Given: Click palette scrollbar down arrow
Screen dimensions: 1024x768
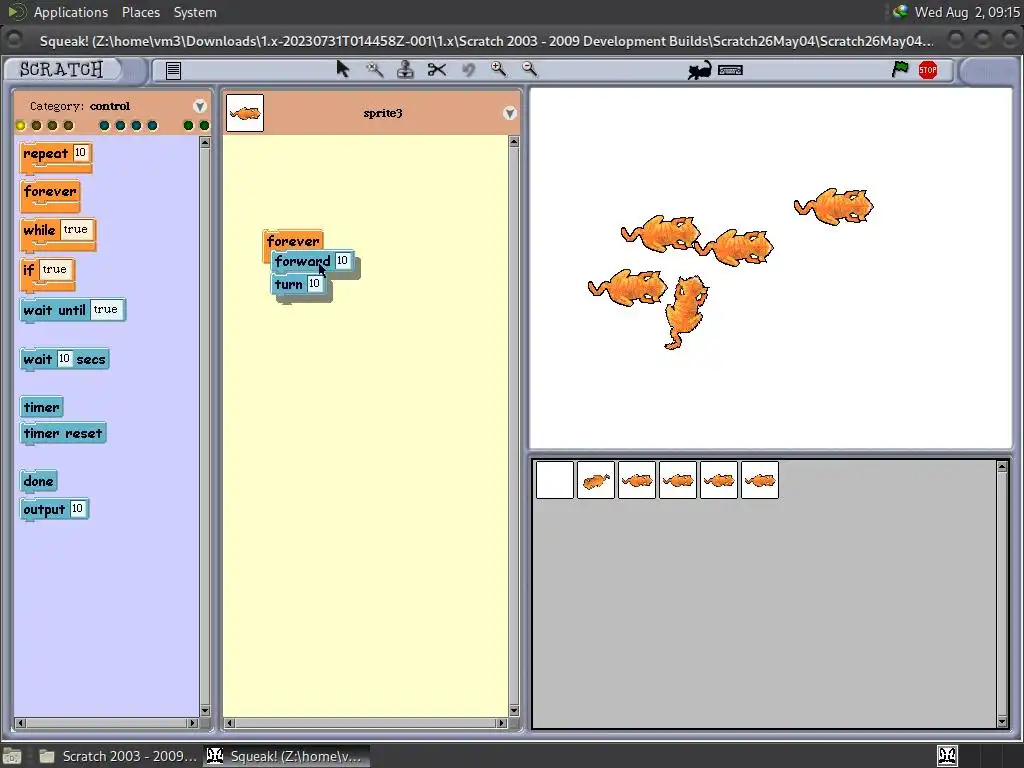Looking at the screenshot, I should (x=205, y=711).
